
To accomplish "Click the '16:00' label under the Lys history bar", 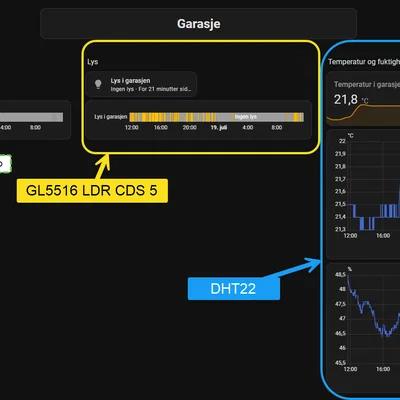I will [161, 128].
